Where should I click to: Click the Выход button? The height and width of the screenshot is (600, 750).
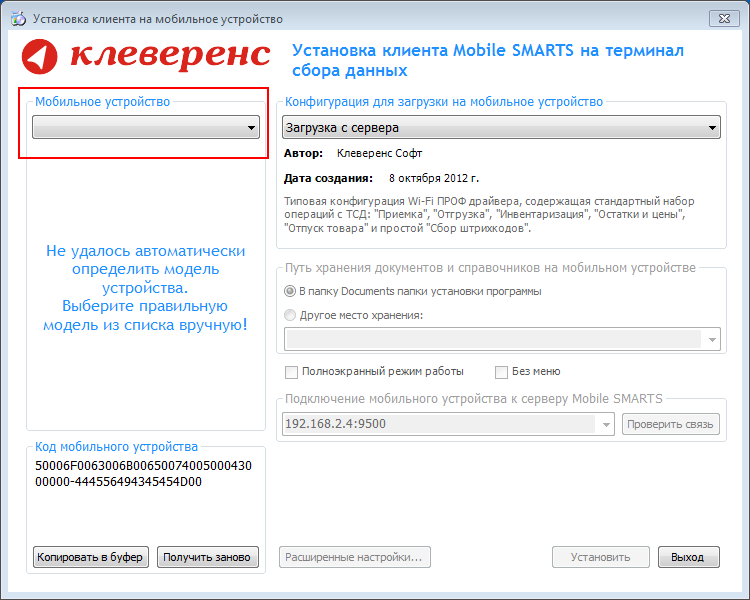[688, 557]
